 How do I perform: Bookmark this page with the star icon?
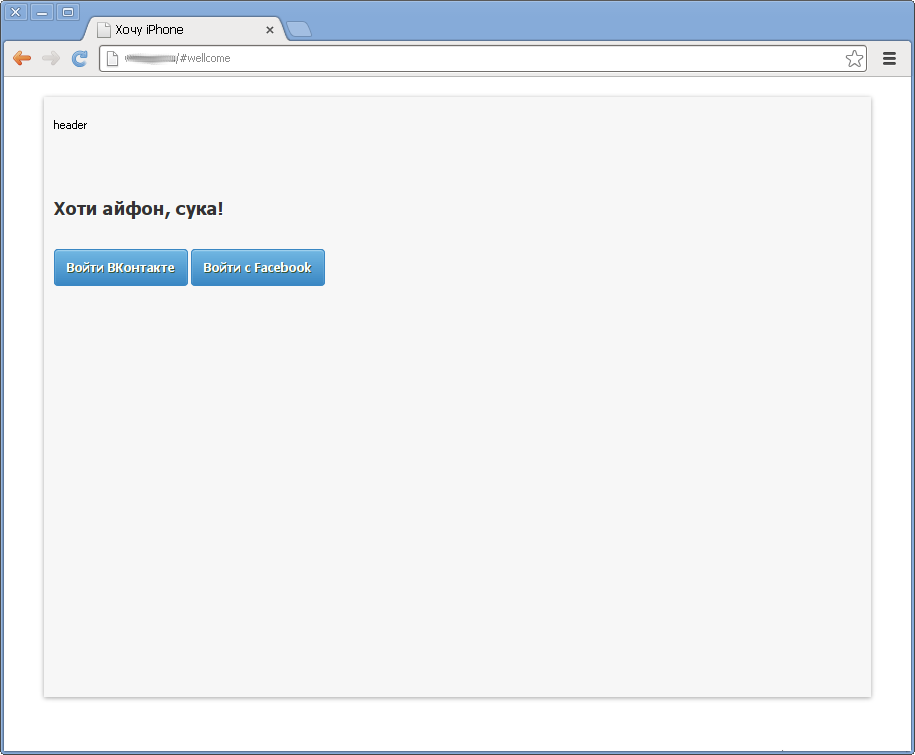point(854,58)
